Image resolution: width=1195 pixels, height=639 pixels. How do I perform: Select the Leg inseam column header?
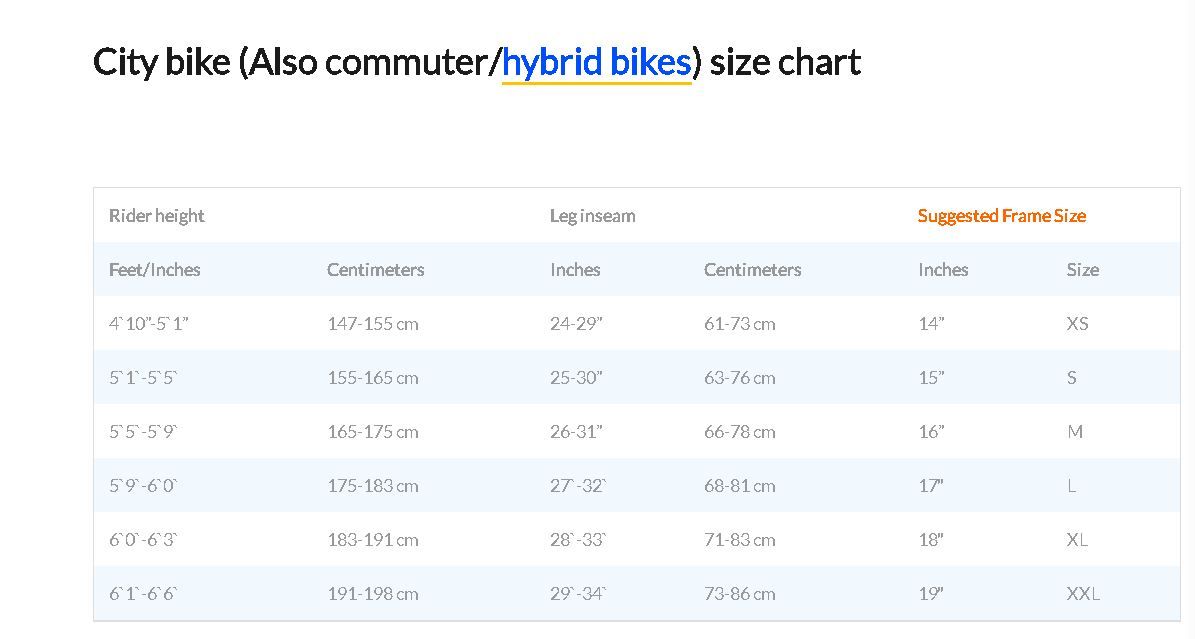pos(592,216)
